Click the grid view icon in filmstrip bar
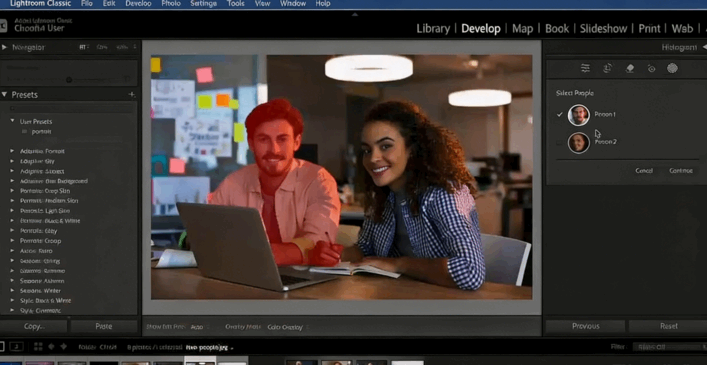Image resolution: width=707 pixels, height=365 pixels. tap(38, 347)
